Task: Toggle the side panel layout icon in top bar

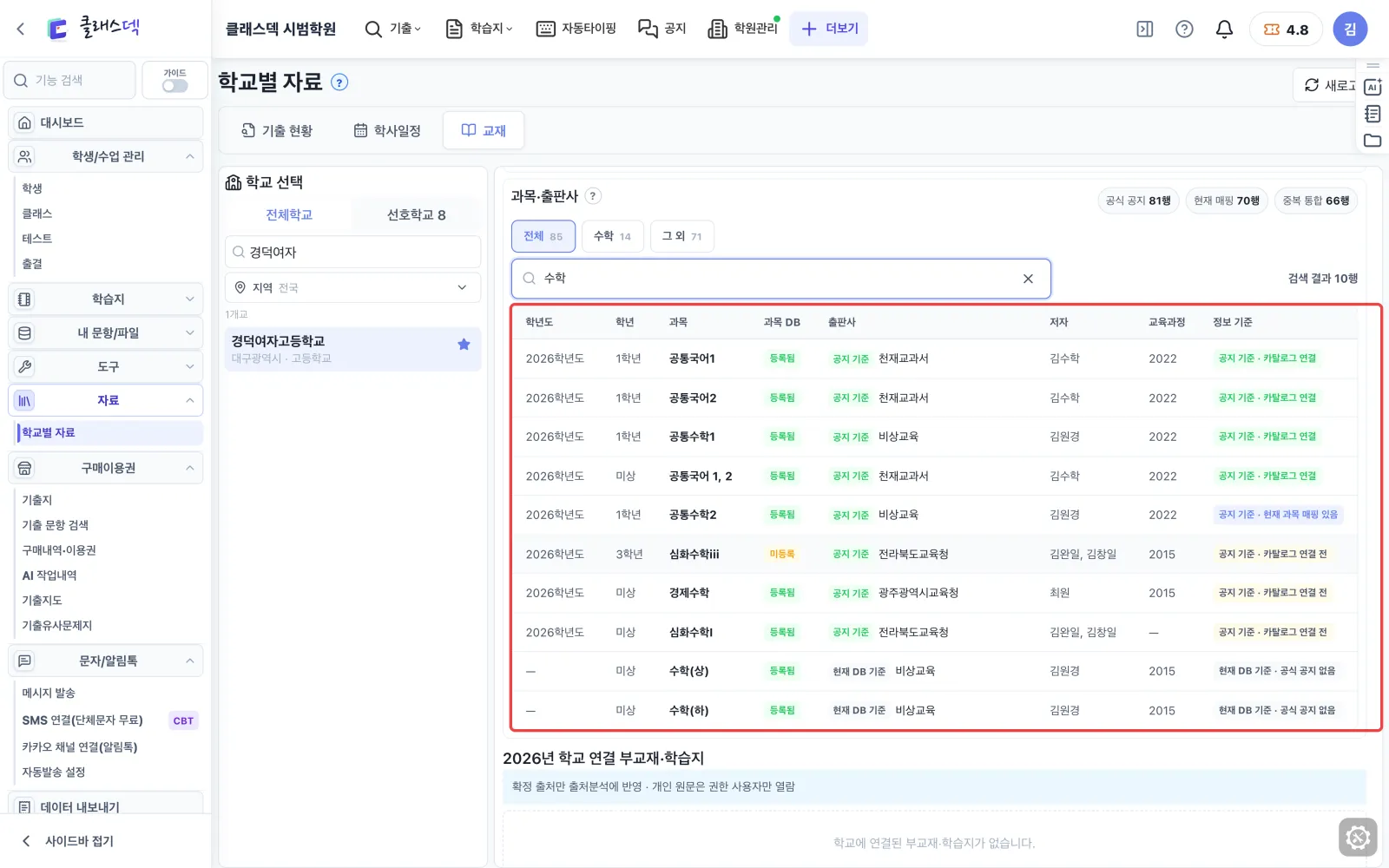Action: coord(1145,29)
